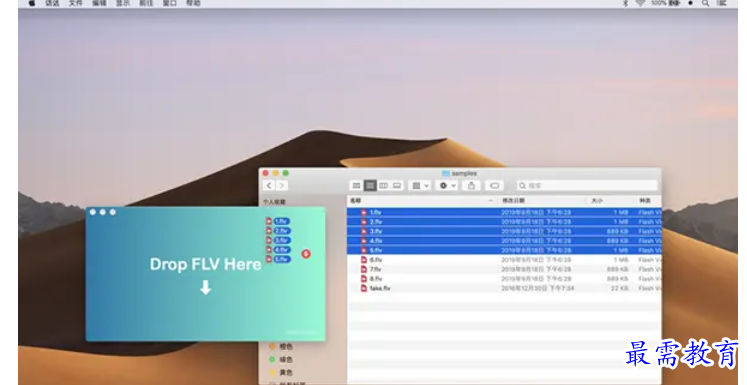Click the Bluetooth icon in the menu bar
This screenshot has width=747, height=385.
coord(626,3)
